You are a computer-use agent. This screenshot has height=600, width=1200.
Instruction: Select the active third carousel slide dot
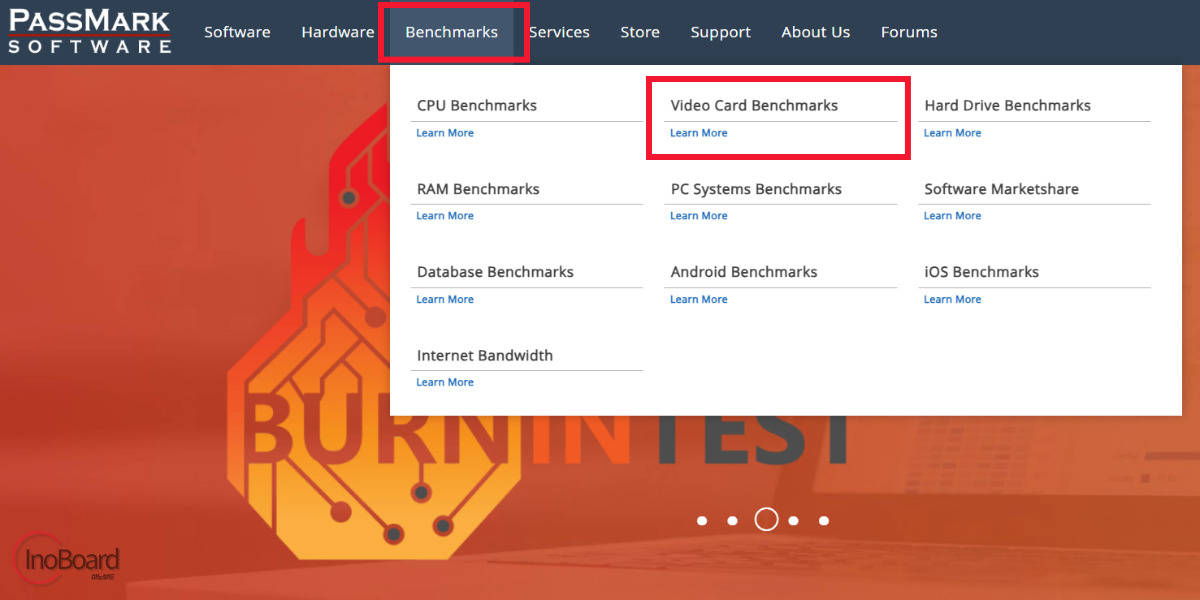click(x=766, y=519)
